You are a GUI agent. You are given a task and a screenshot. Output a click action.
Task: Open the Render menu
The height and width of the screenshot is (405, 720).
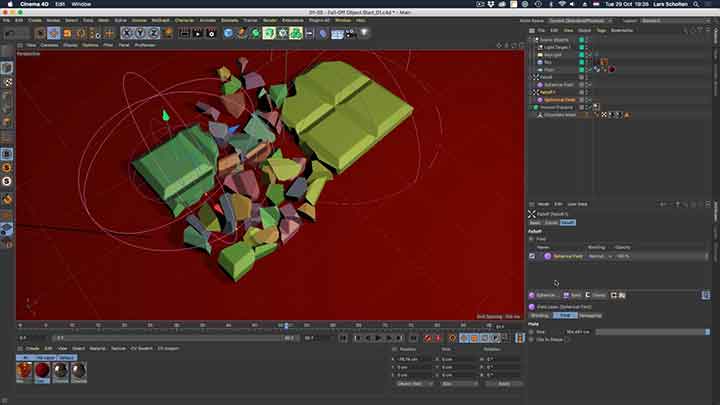pyautogui.click(x=270, y=20)
